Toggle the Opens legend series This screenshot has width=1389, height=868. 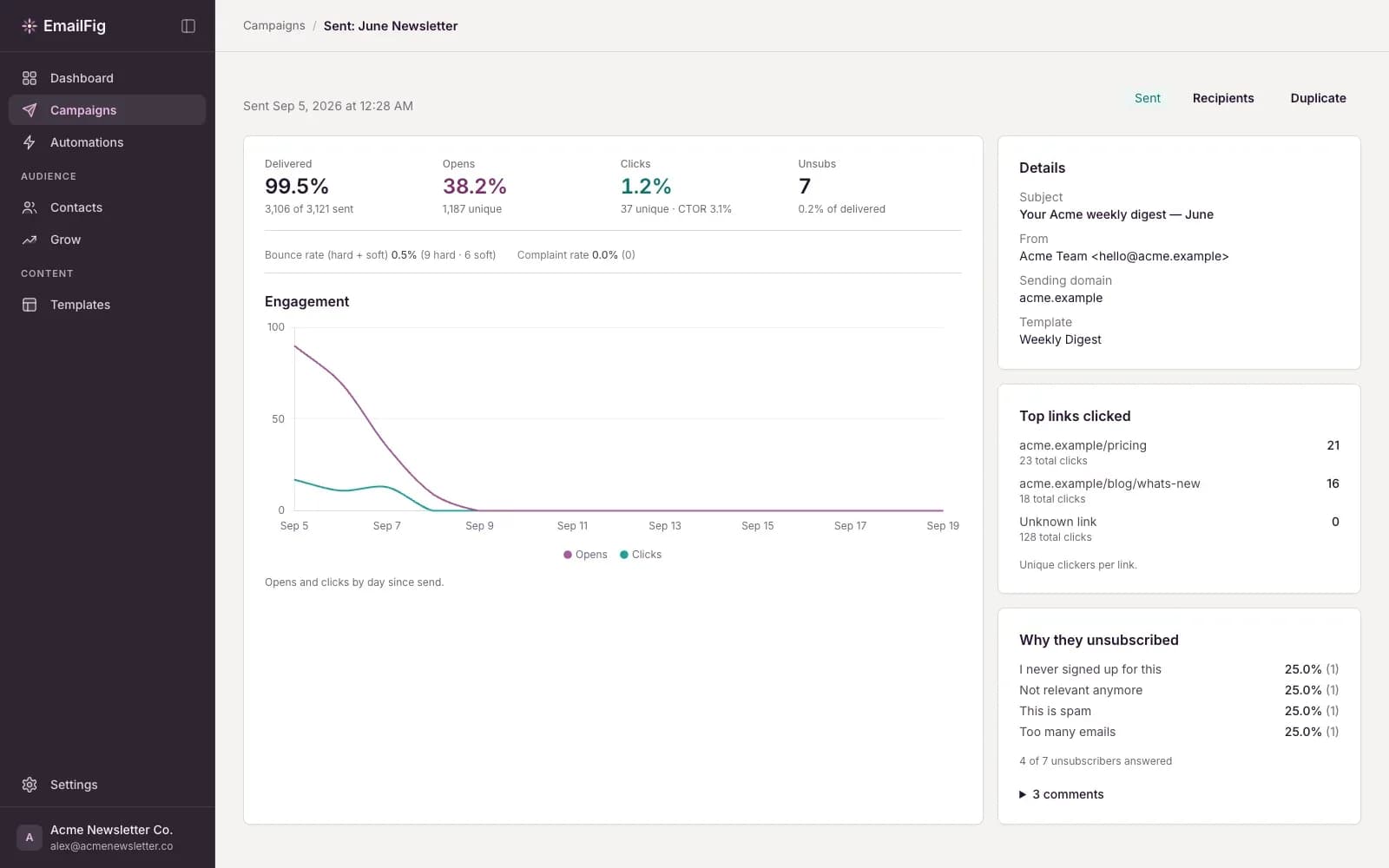pyautogui.click(x=585, y=555)
